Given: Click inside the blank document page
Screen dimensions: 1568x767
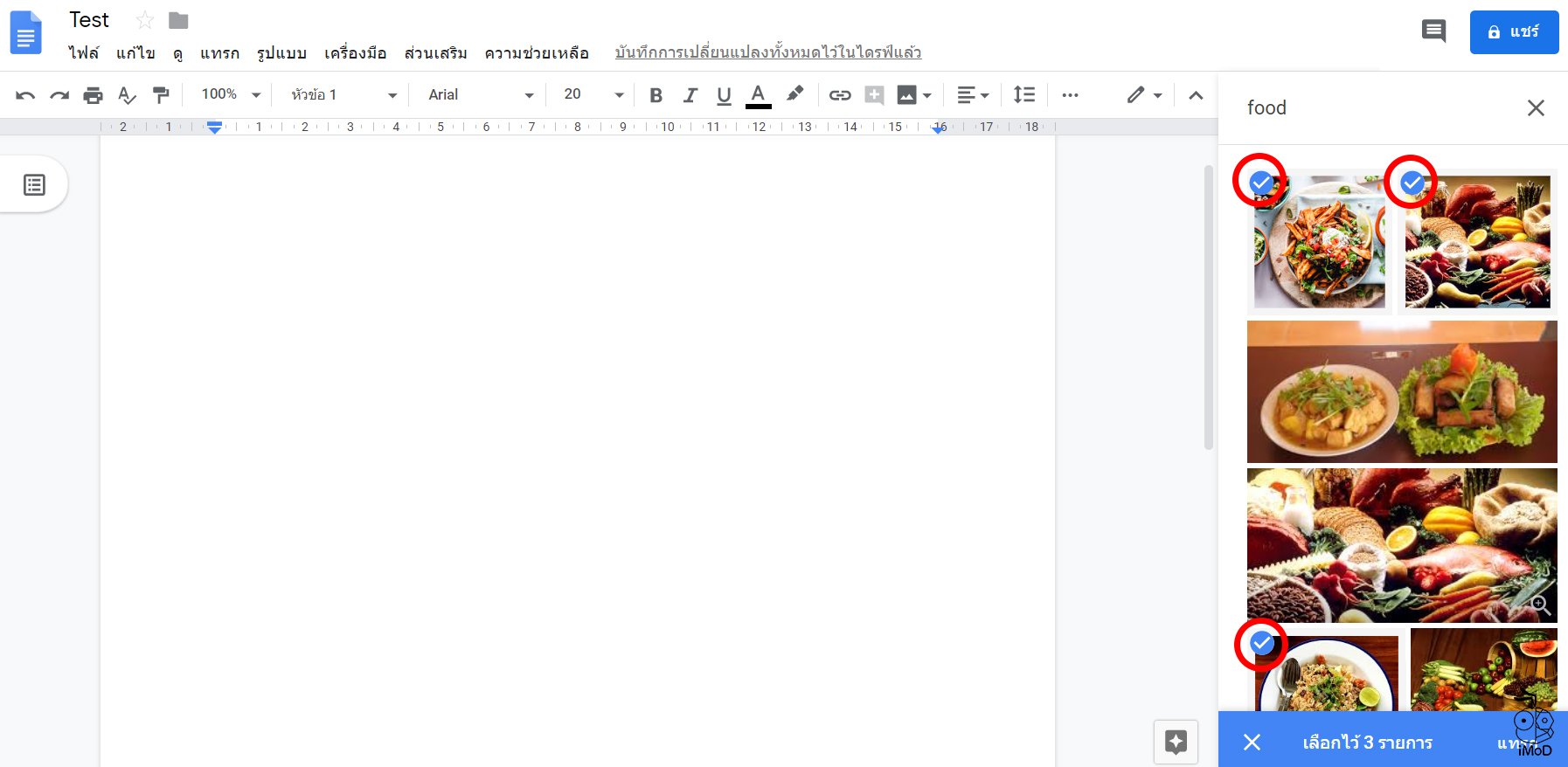Looking at the screenshot, I should [x=578, y=451].
